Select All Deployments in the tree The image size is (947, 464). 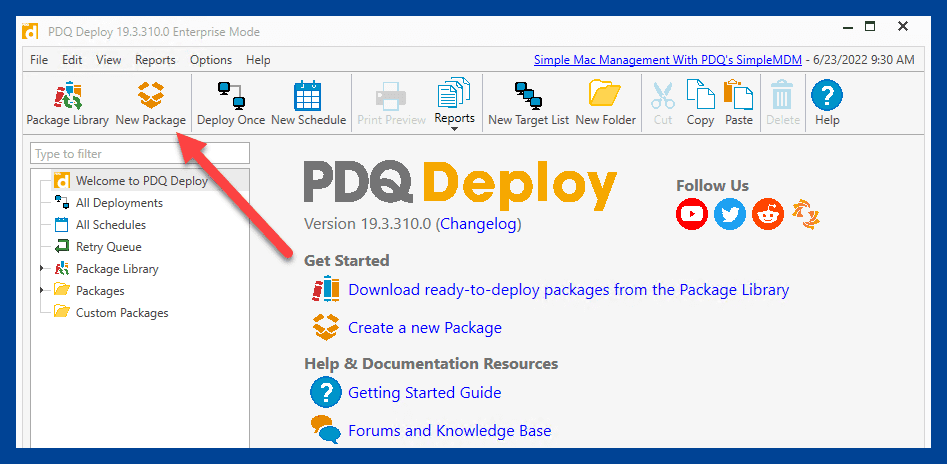point(119,203)
